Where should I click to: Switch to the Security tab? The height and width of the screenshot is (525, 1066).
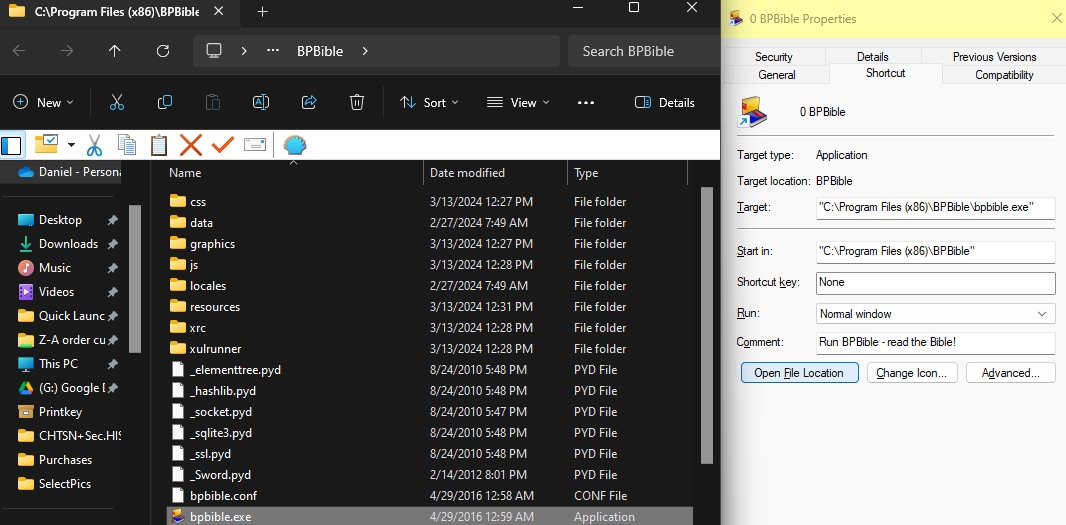point(774,57)
